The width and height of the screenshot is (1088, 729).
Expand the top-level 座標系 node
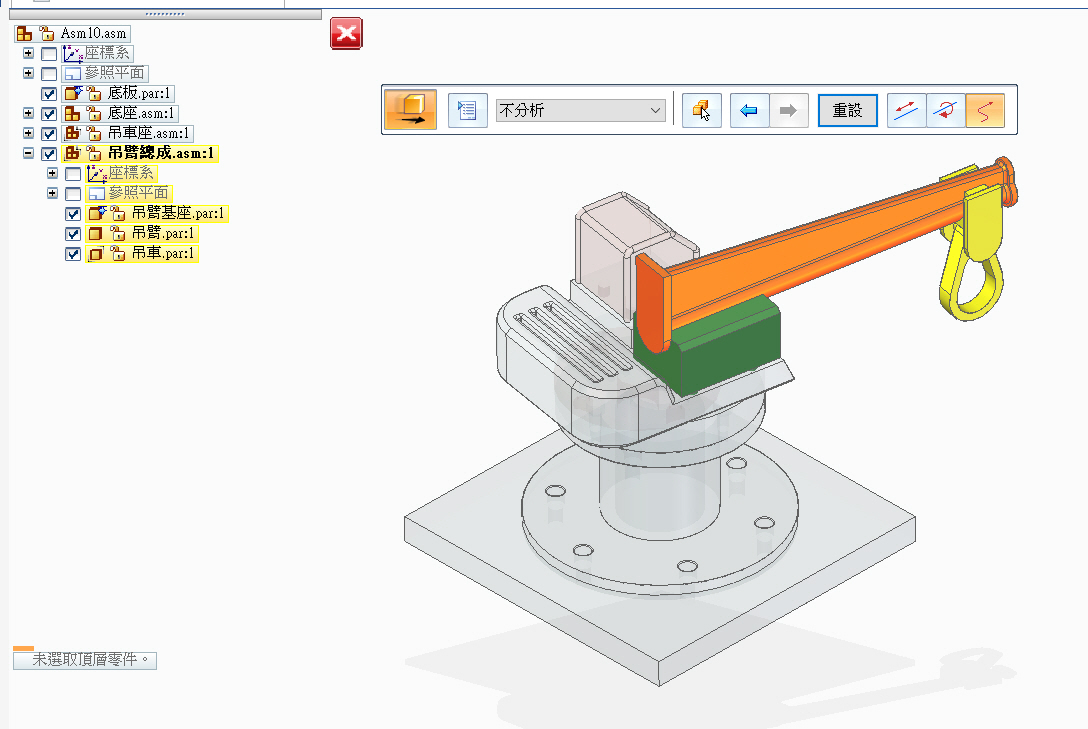tap(28, 53)
